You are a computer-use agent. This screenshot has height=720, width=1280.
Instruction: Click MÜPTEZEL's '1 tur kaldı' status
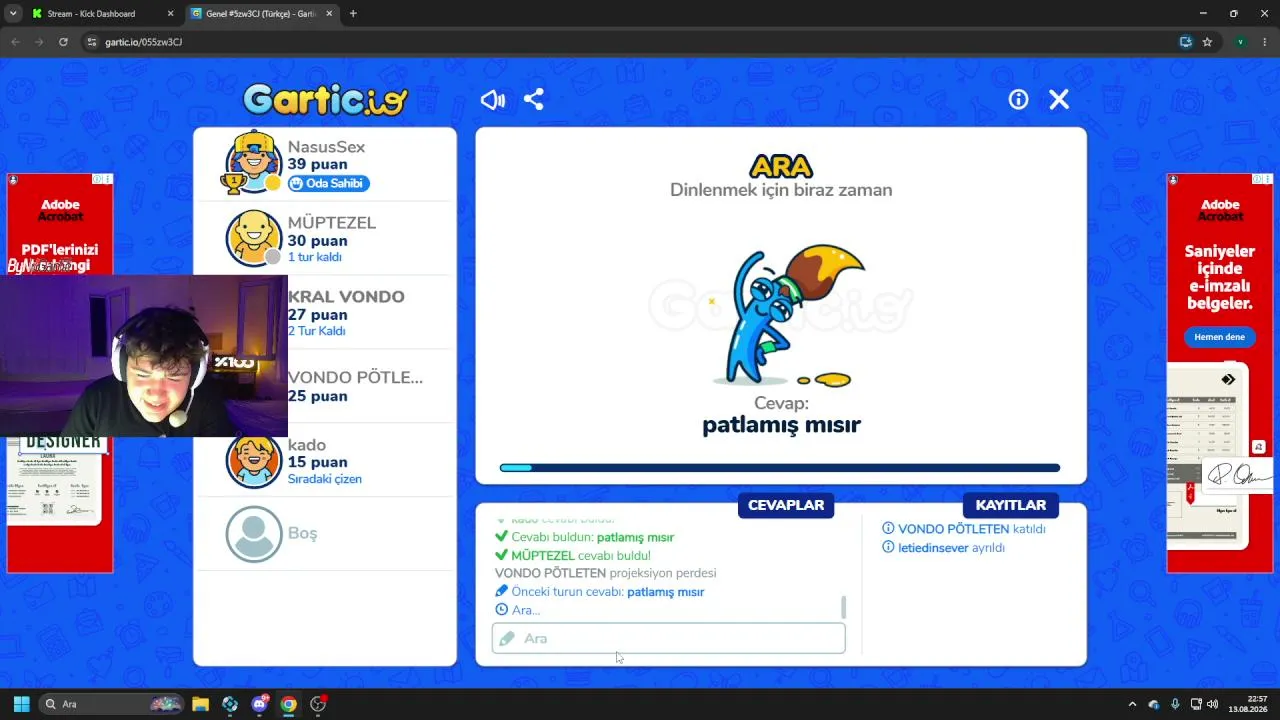pos(315,257)
